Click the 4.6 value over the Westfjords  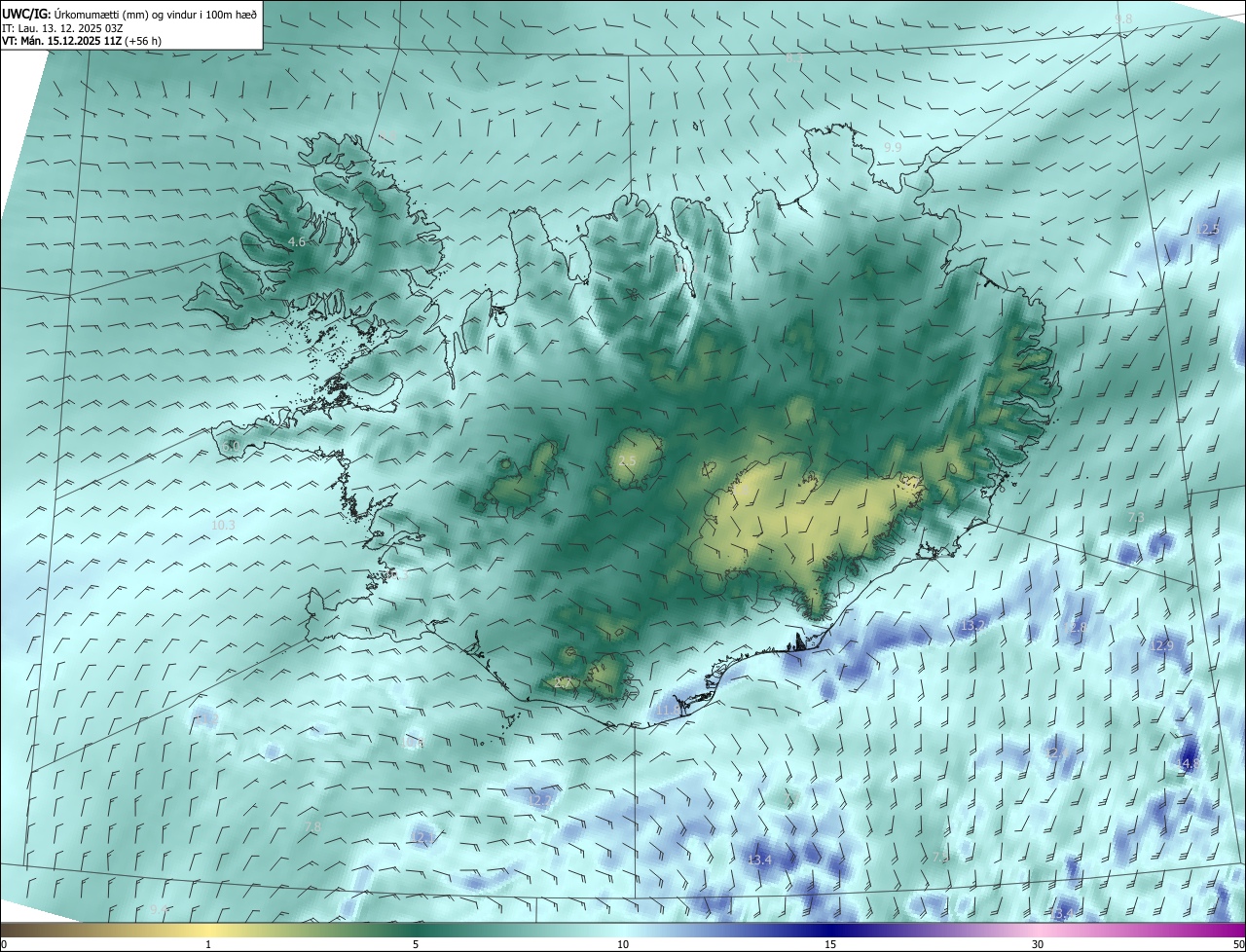297,241
